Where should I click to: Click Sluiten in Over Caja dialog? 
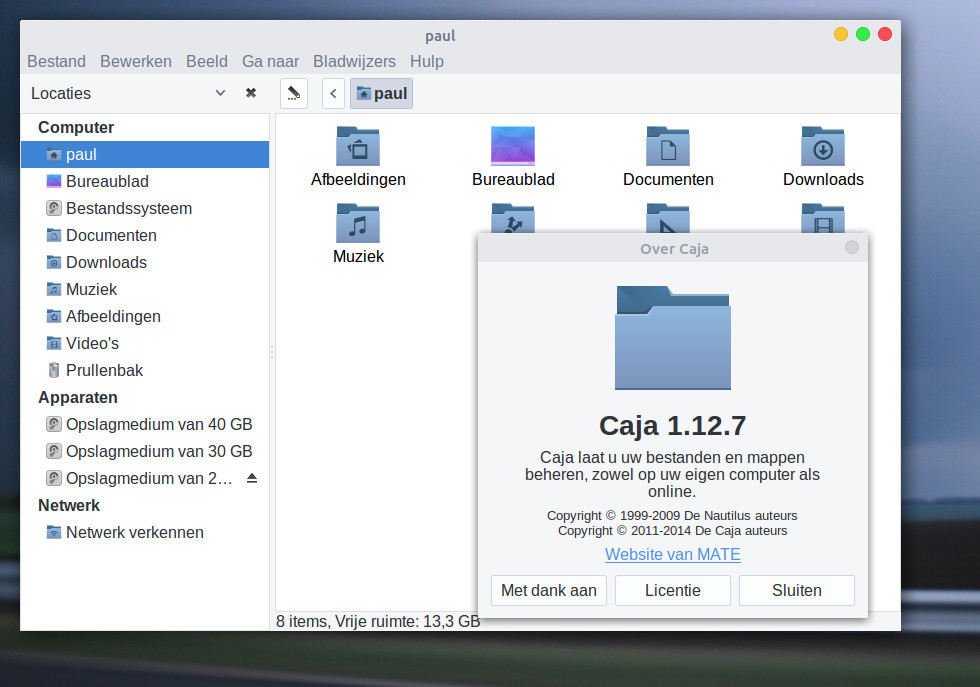797,591
